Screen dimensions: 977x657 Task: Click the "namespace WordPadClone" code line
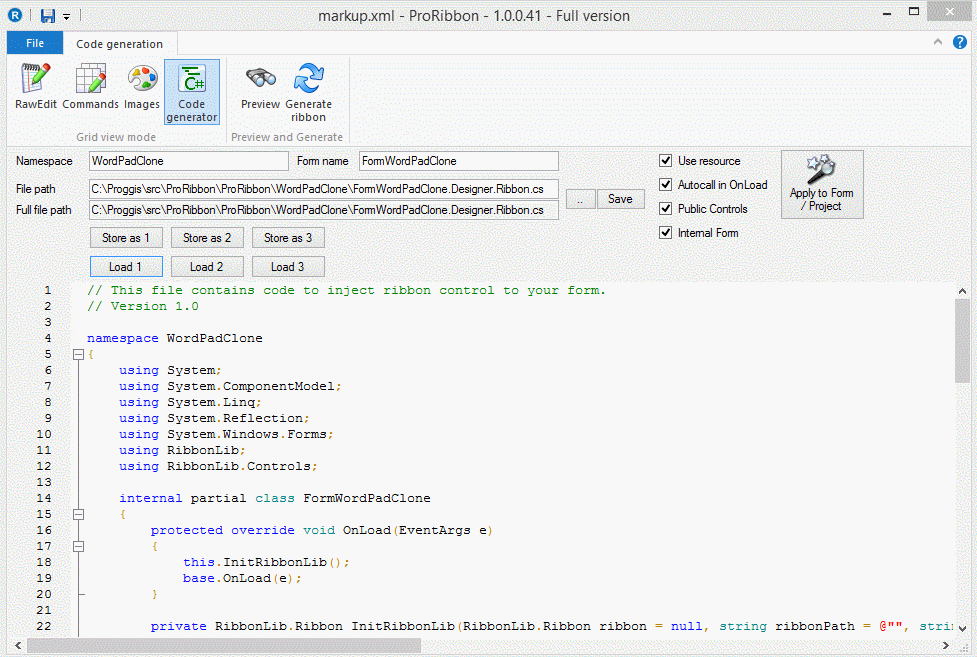(x=174, y=338)
